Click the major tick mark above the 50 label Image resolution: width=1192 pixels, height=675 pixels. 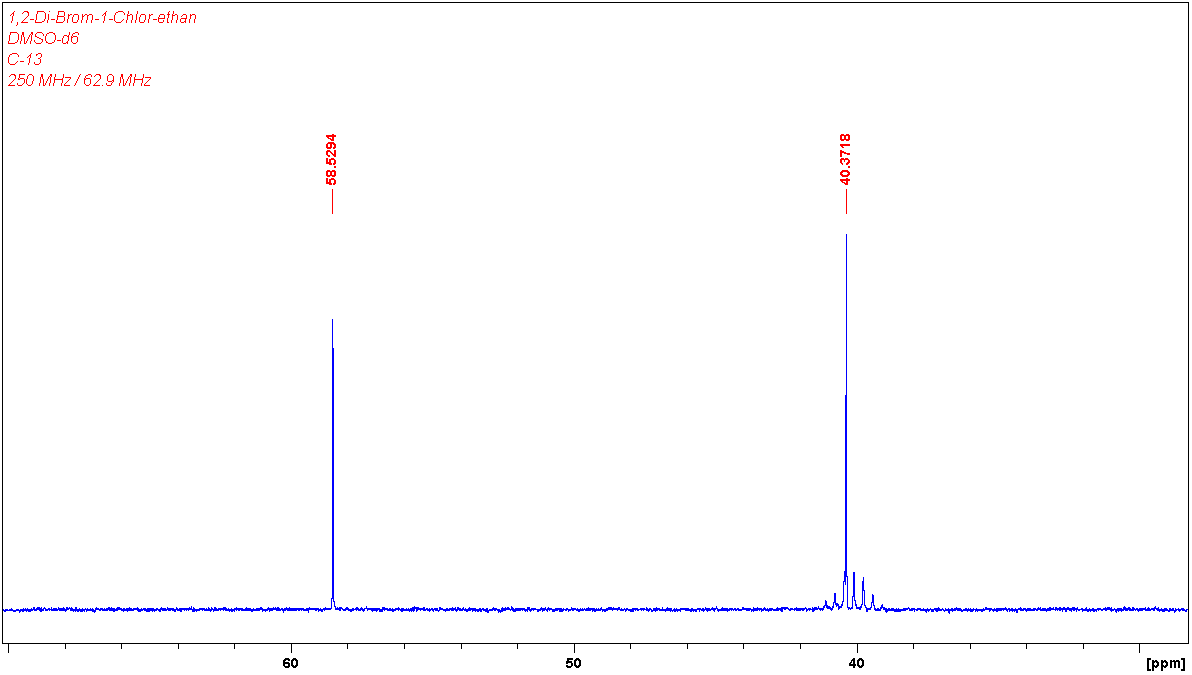[574, 649]
